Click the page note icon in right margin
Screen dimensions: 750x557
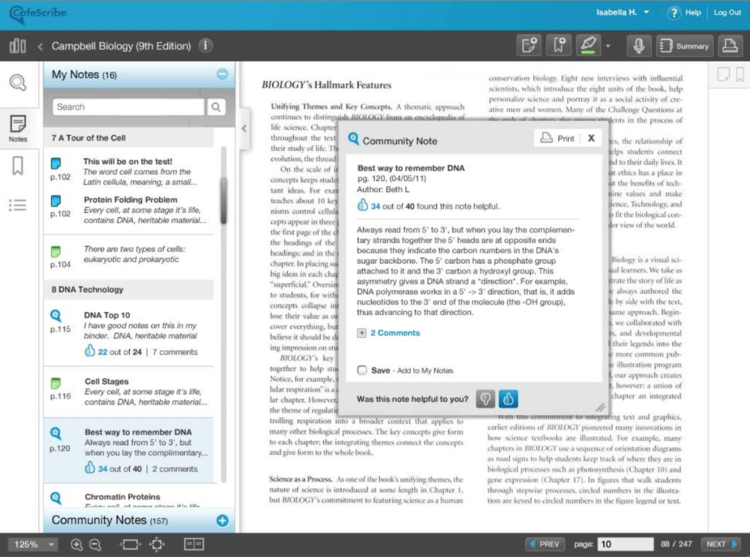723,74
